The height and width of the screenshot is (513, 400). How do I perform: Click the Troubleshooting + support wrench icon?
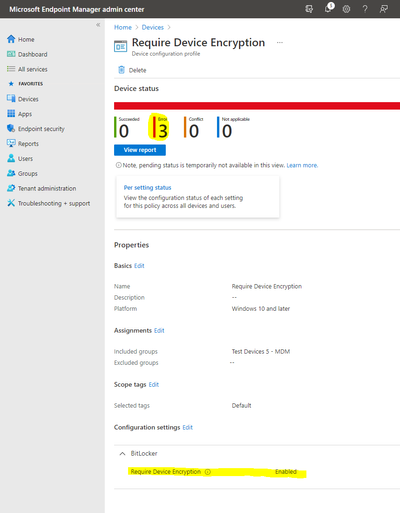click(11, 203)
